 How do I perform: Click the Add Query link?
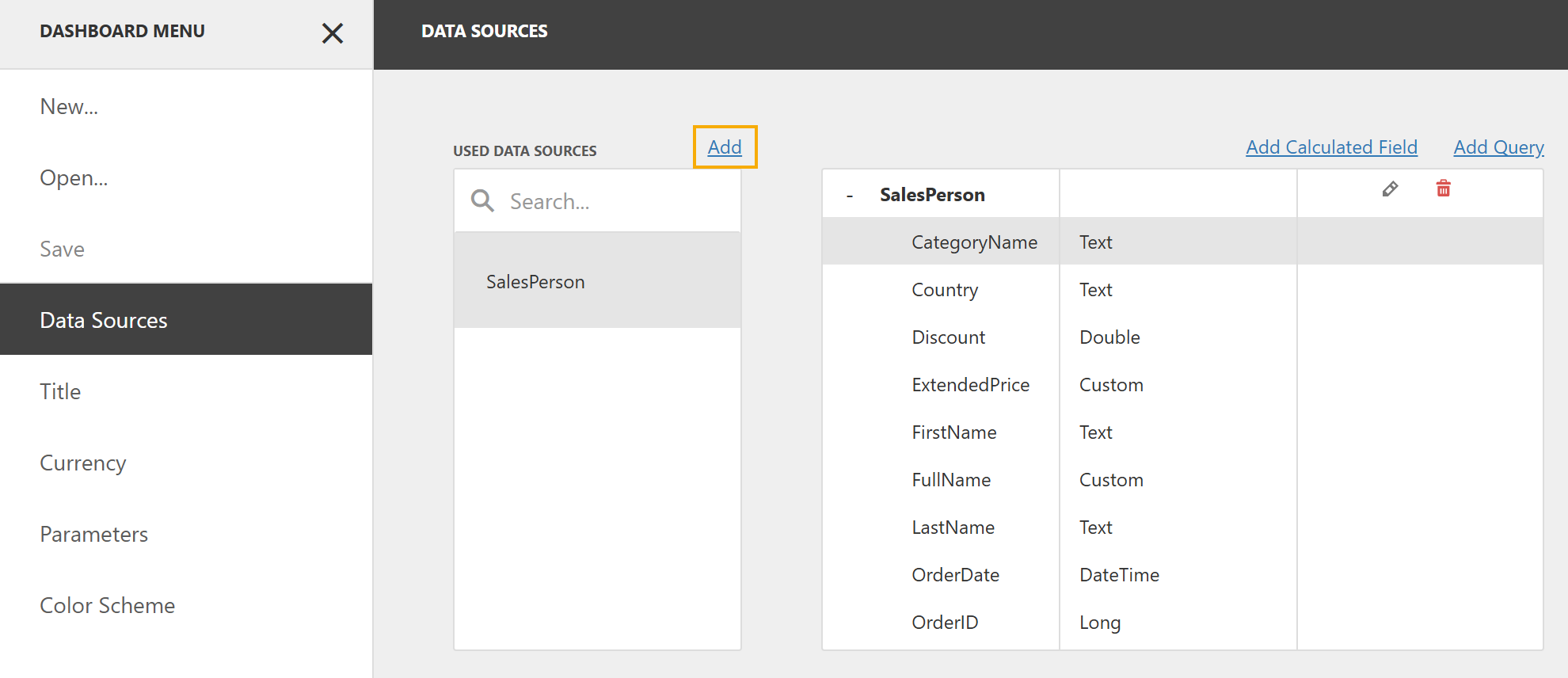[x=1498, y=147]
